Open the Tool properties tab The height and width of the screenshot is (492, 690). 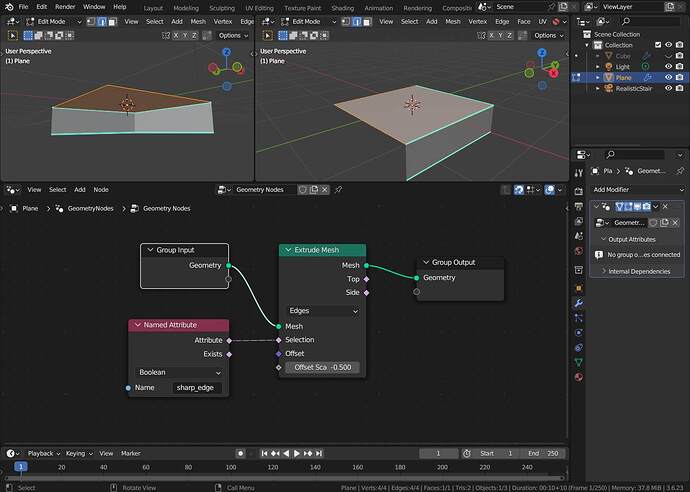pos(579,173)
